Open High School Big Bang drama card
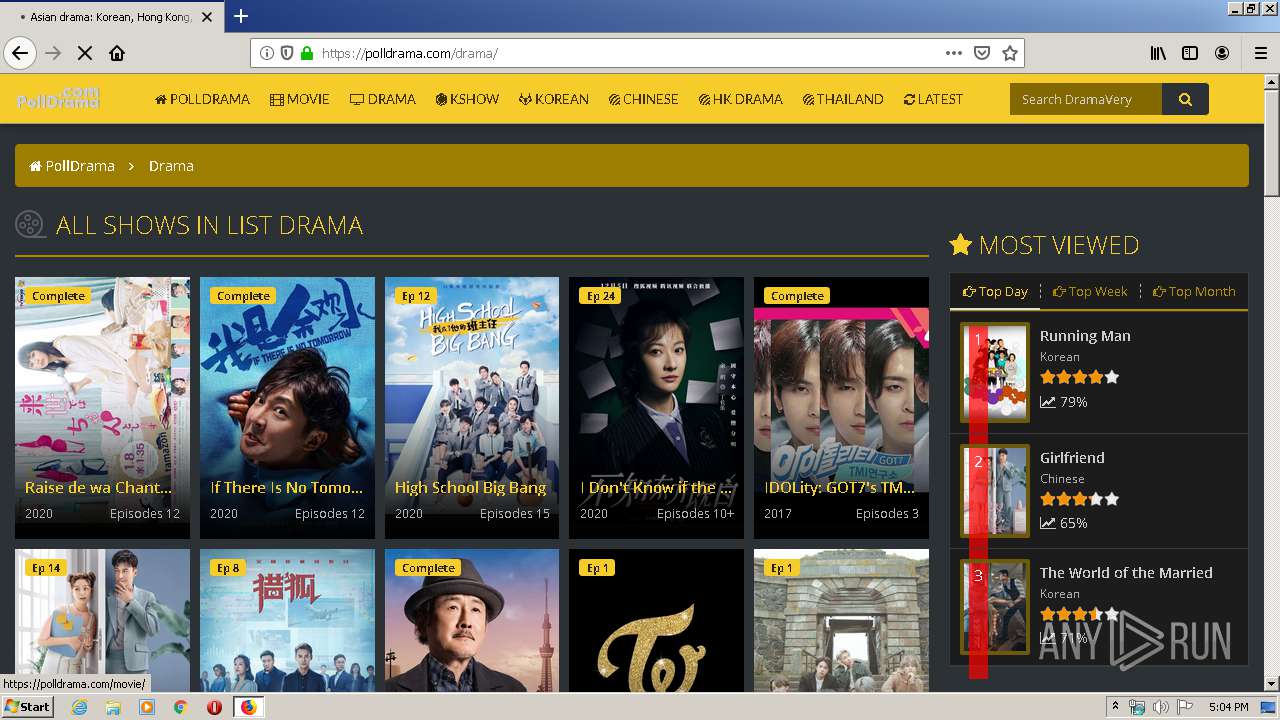This screenshot has width=1280, height=720. 472,408
